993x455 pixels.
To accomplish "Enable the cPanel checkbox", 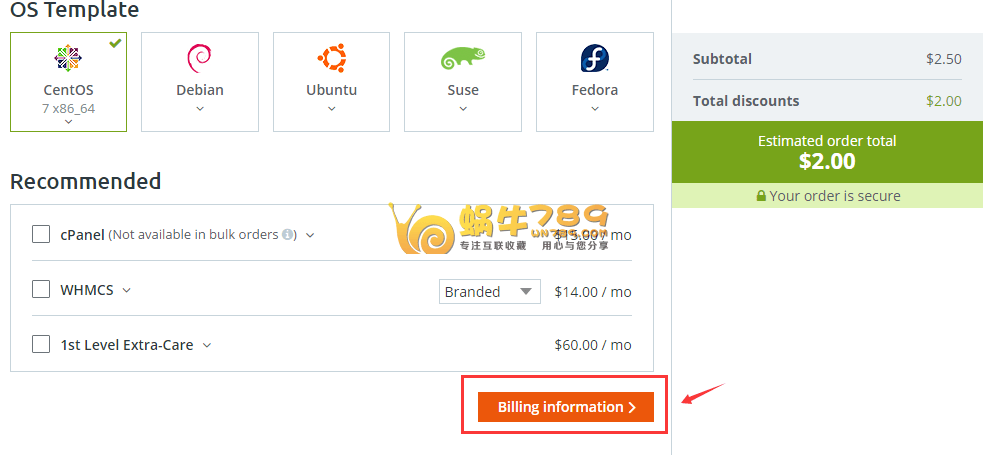I will click(41, 234).
